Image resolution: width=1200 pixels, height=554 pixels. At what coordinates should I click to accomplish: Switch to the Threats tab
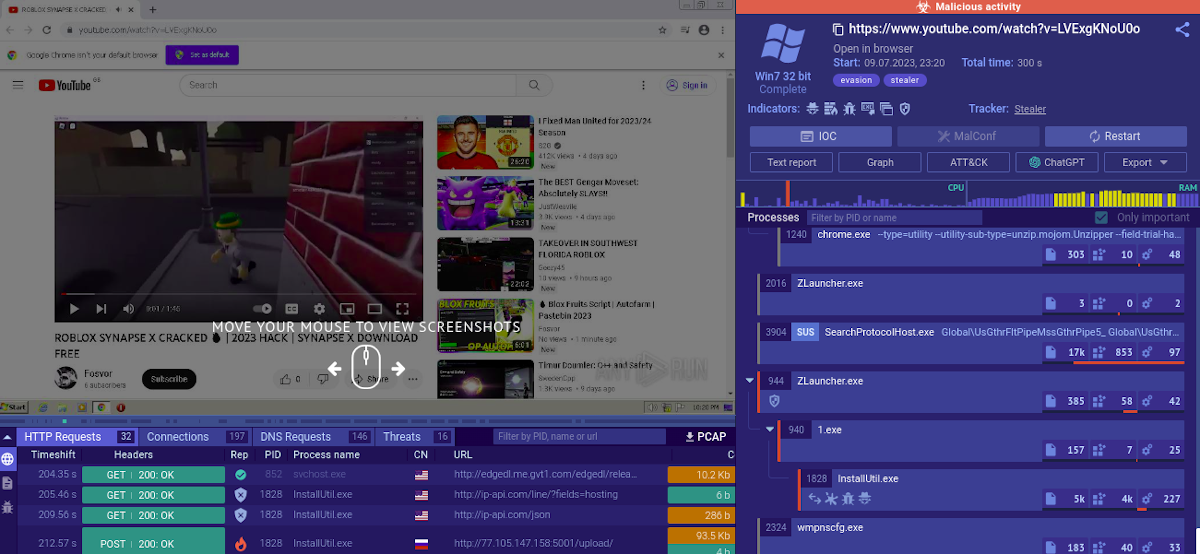click(x=415, y=437)
